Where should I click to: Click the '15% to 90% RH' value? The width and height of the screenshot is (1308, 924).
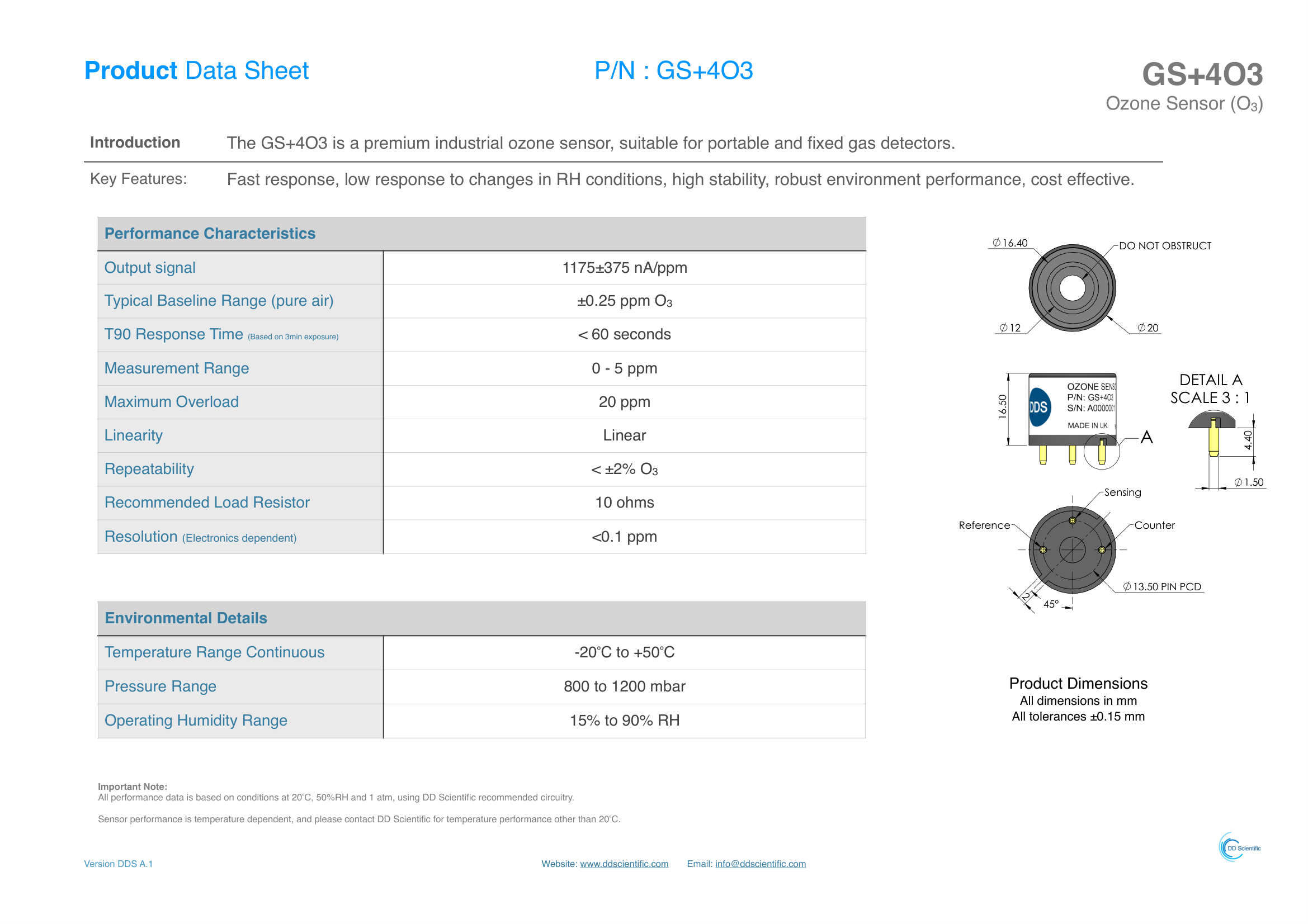click(x=625, y=721)
